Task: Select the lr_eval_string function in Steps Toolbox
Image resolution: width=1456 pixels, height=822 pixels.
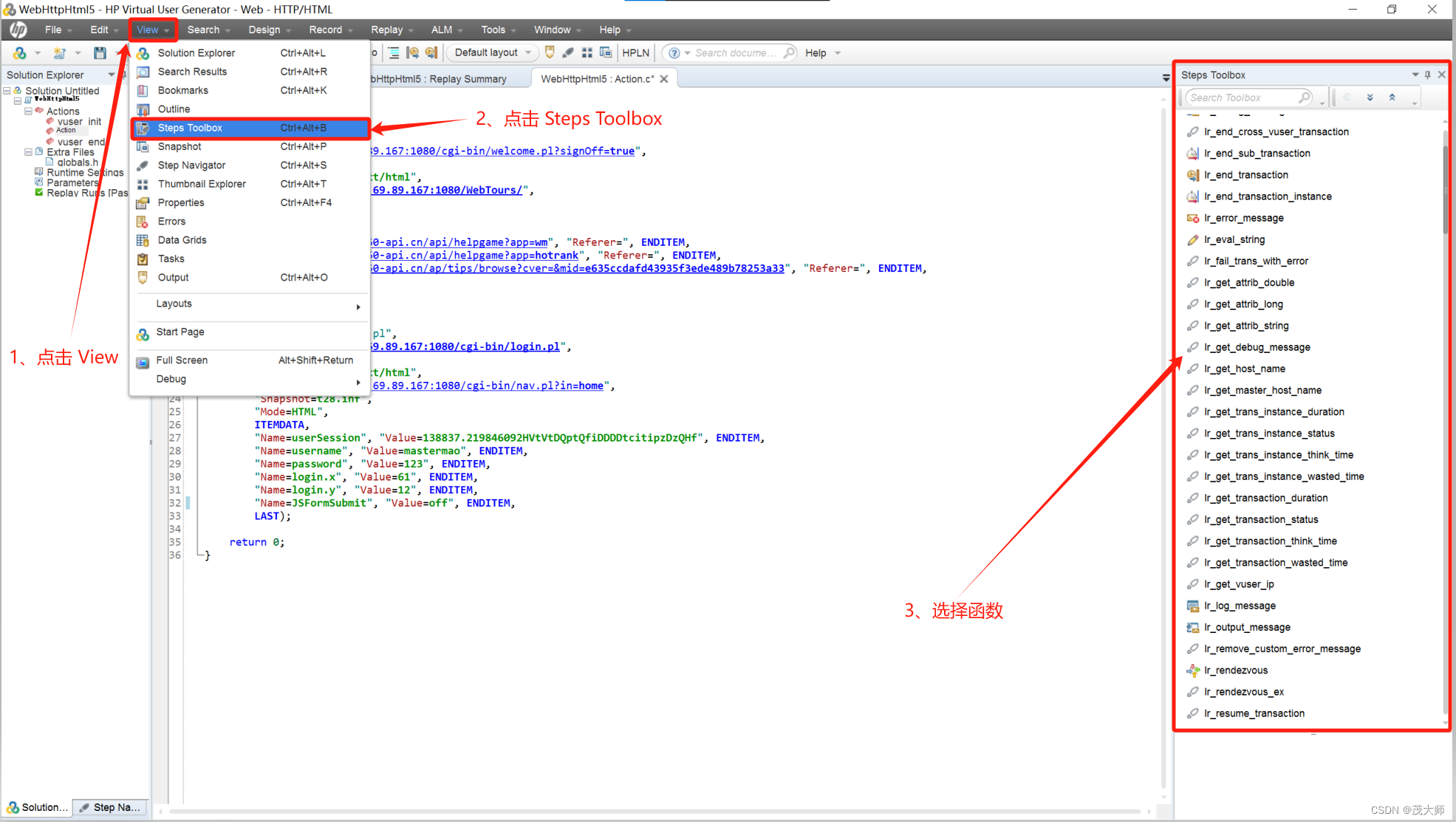Action: [x=1234, y=239]
